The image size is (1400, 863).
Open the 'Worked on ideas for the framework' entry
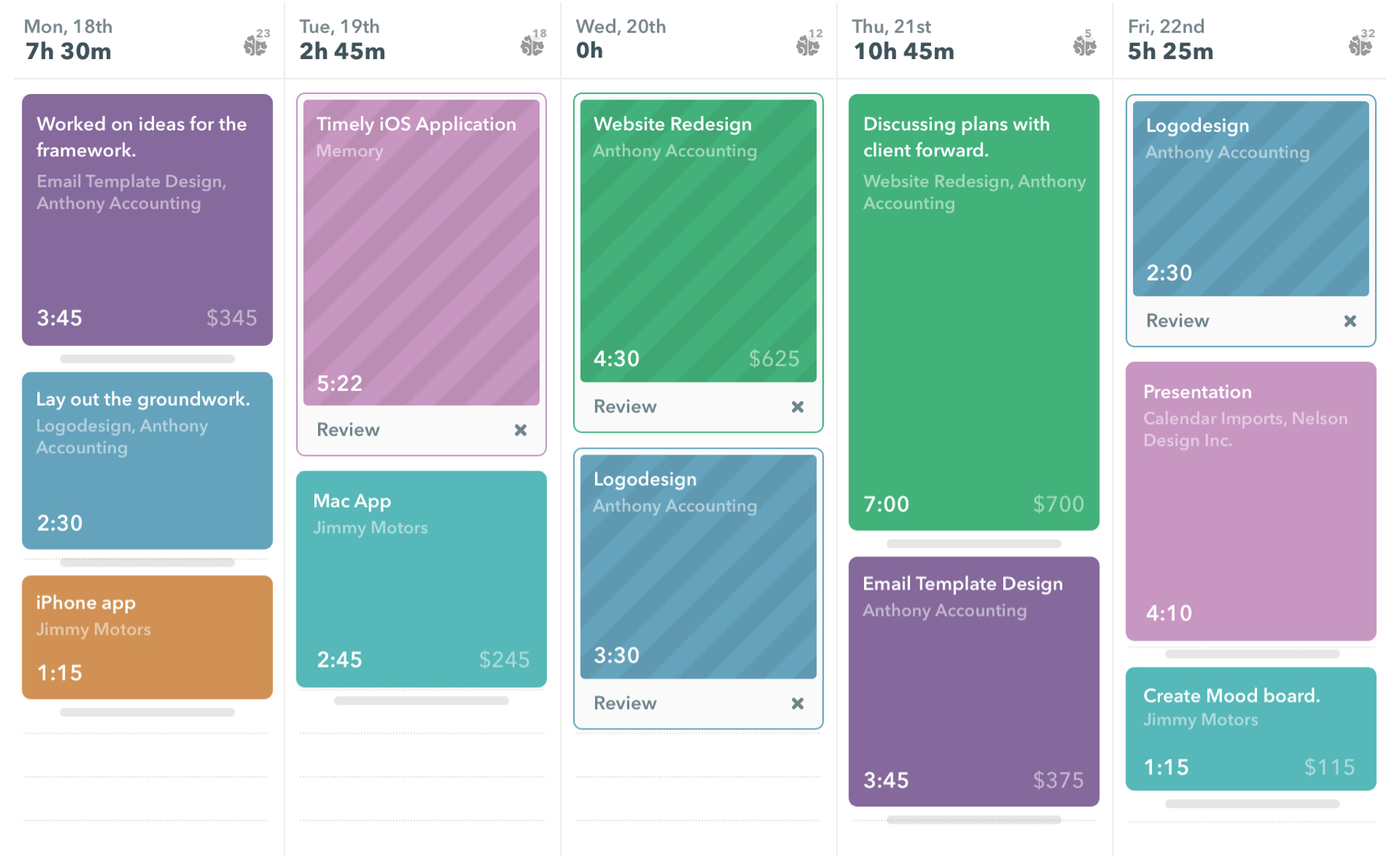click(147, 220)
